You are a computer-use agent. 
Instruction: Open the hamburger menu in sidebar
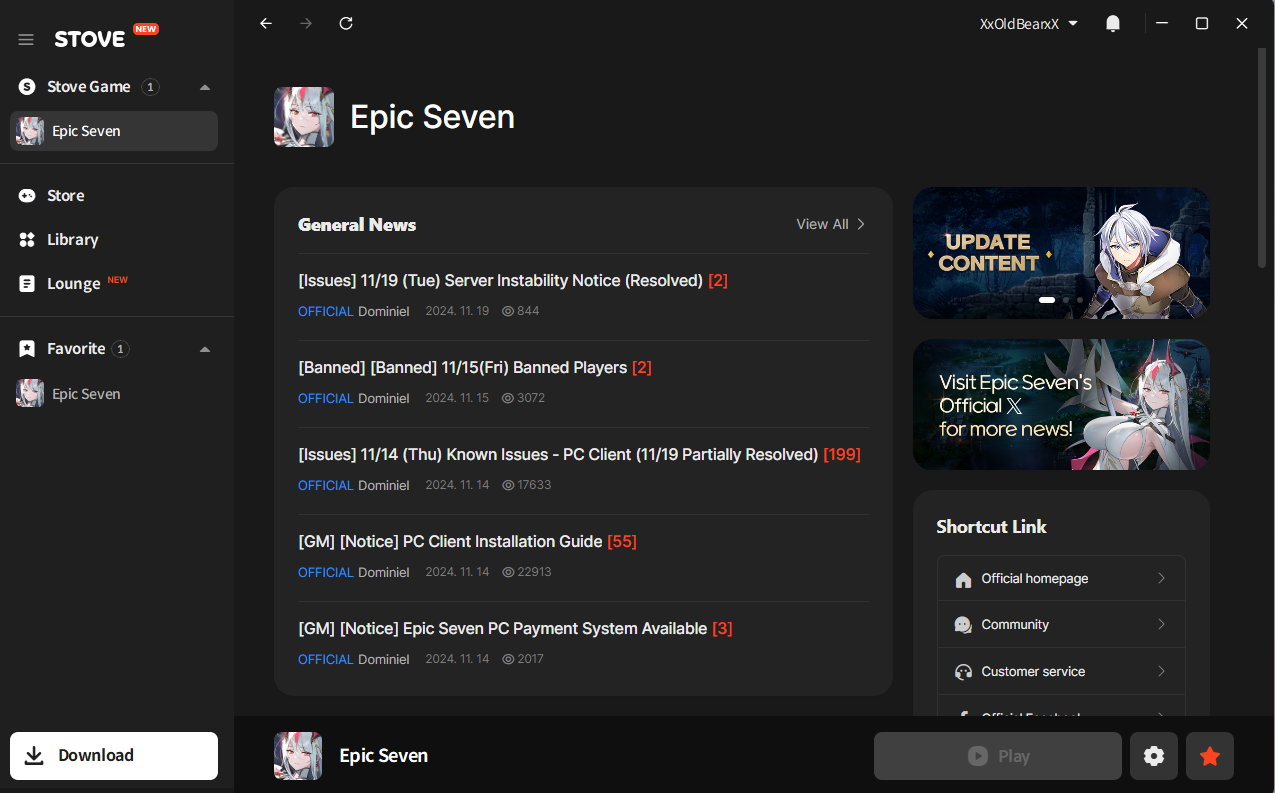coord(26,40)
